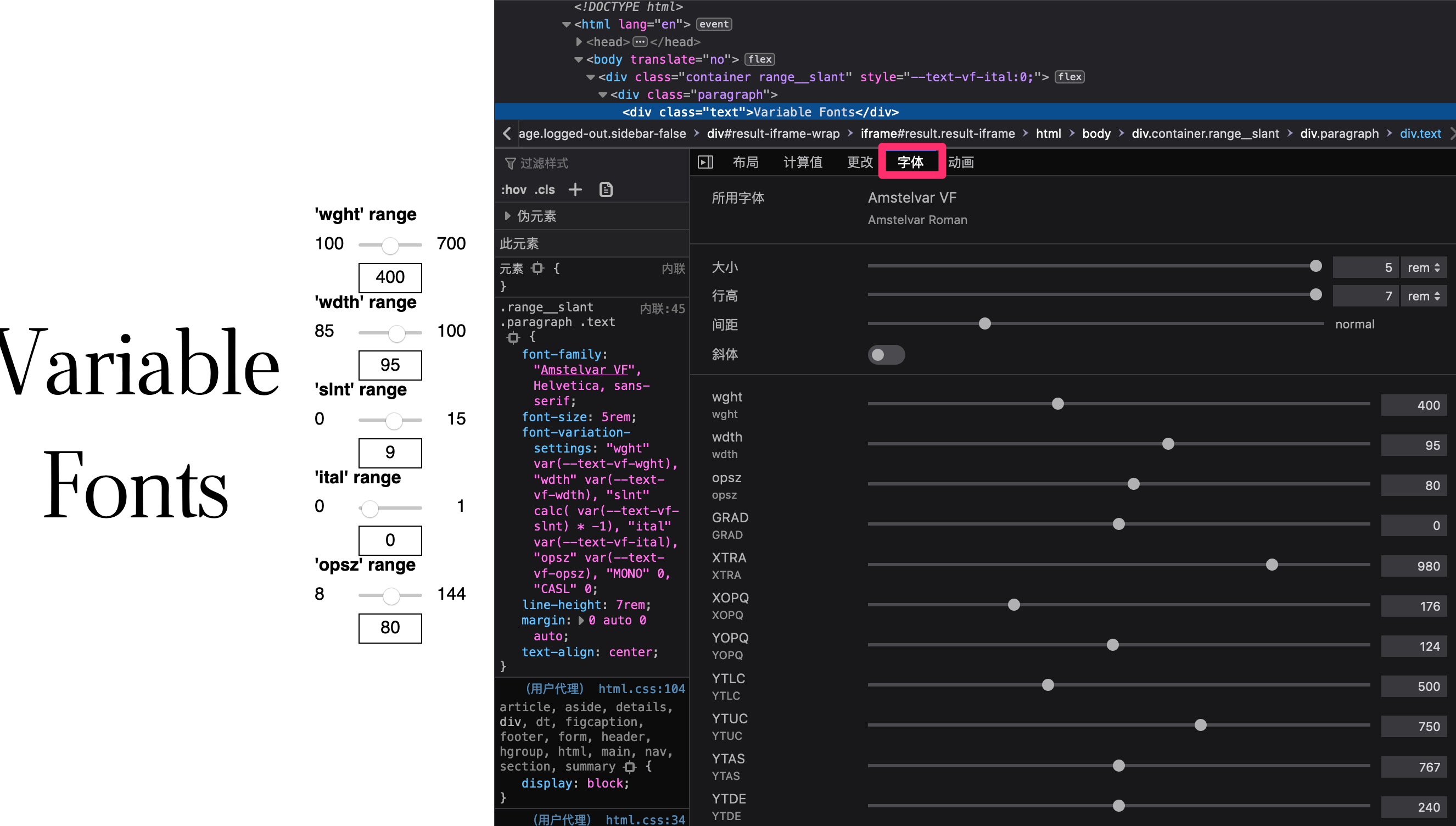Click selector highlighter icon under .paragraph .text
This screenshot has height=826, width=1456.
click(513, 338)
